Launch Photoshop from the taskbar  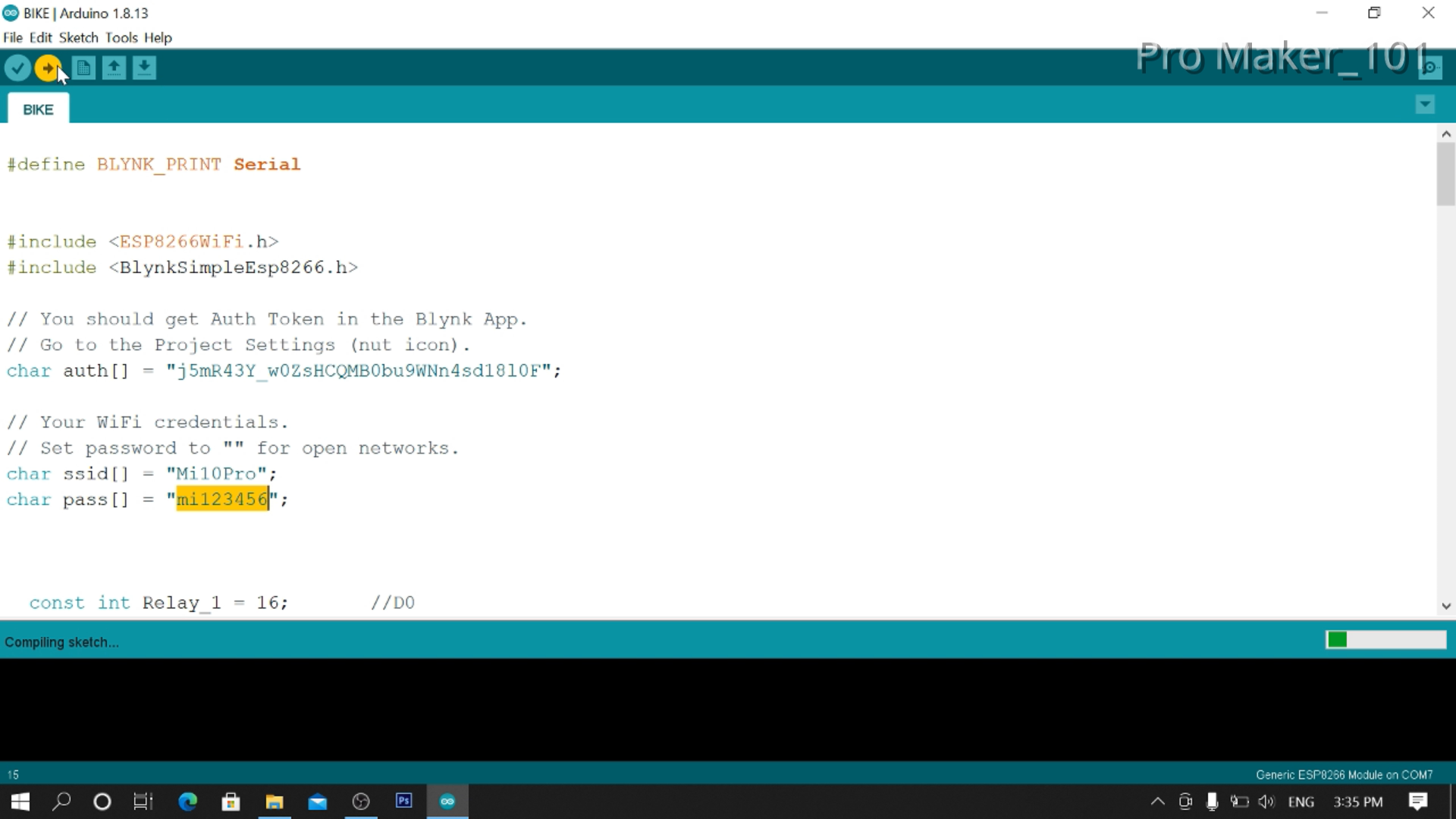[x=403, y=802]
